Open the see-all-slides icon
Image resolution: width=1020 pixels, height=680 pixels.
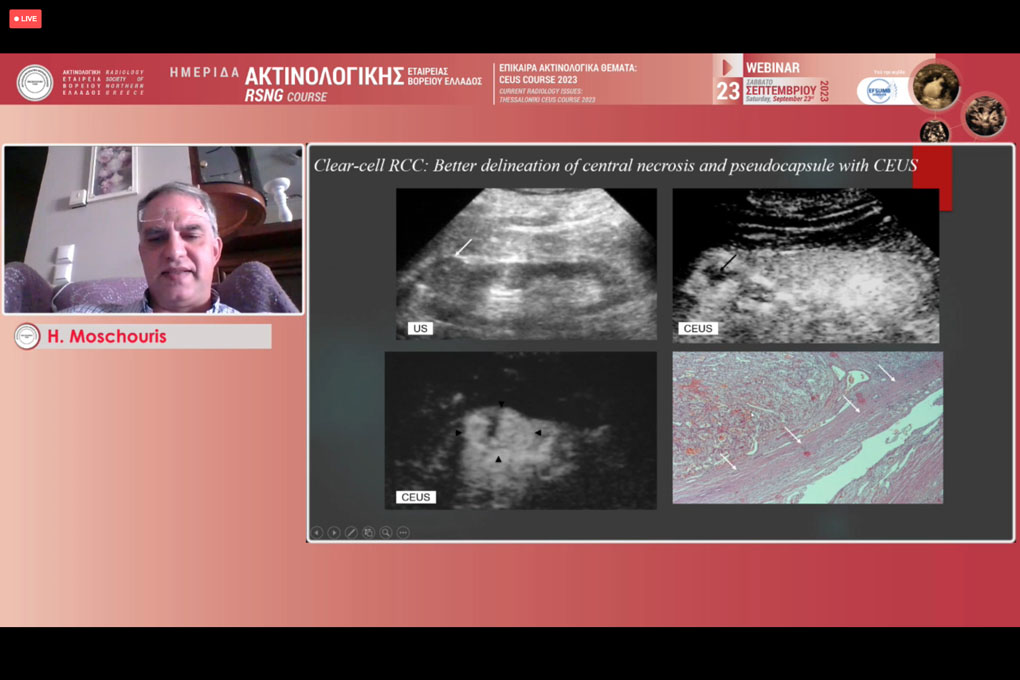pos(368,533)
